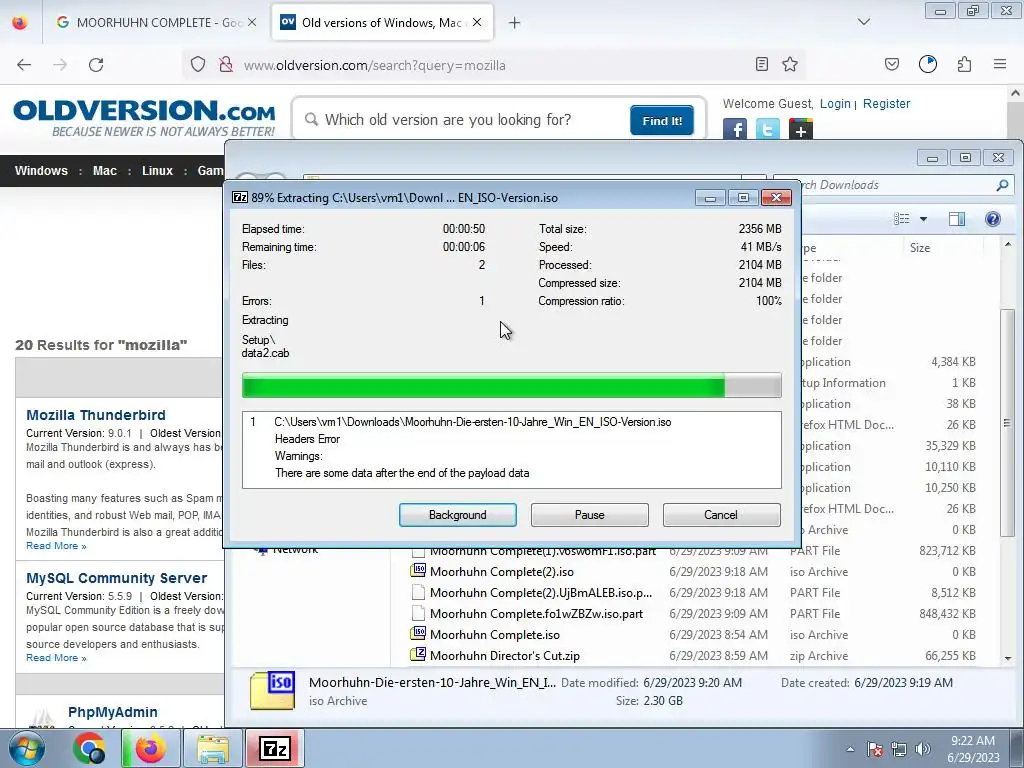Click the insecure connection lock icon
Screen dimensions: 1024x768
coord(226,65)
